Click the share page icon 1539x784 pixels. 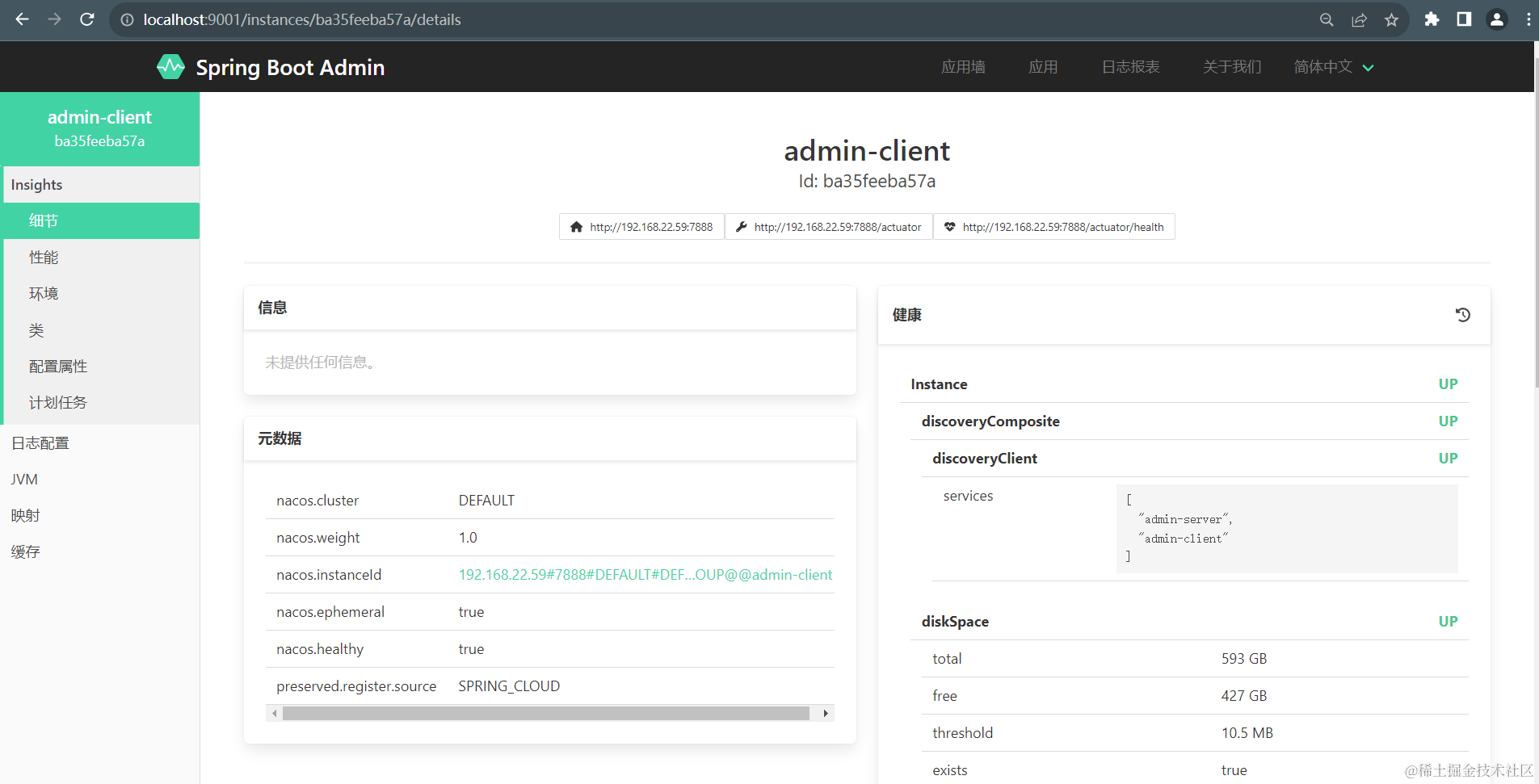point(1359,19)
